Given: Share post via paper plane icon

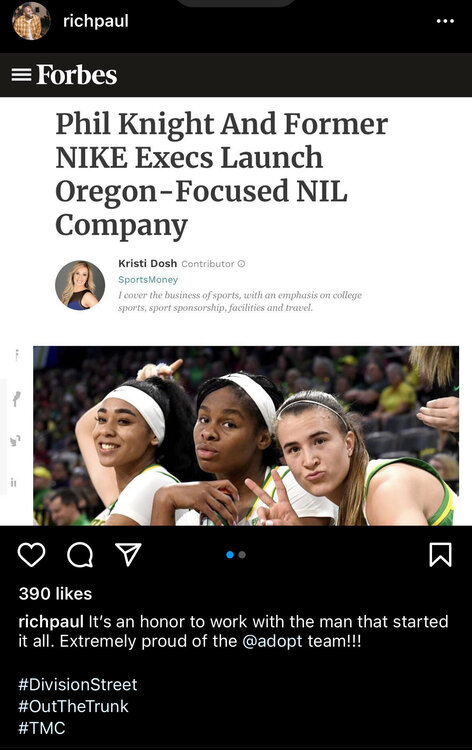Looking at the screenshot, I should [128, 554].
